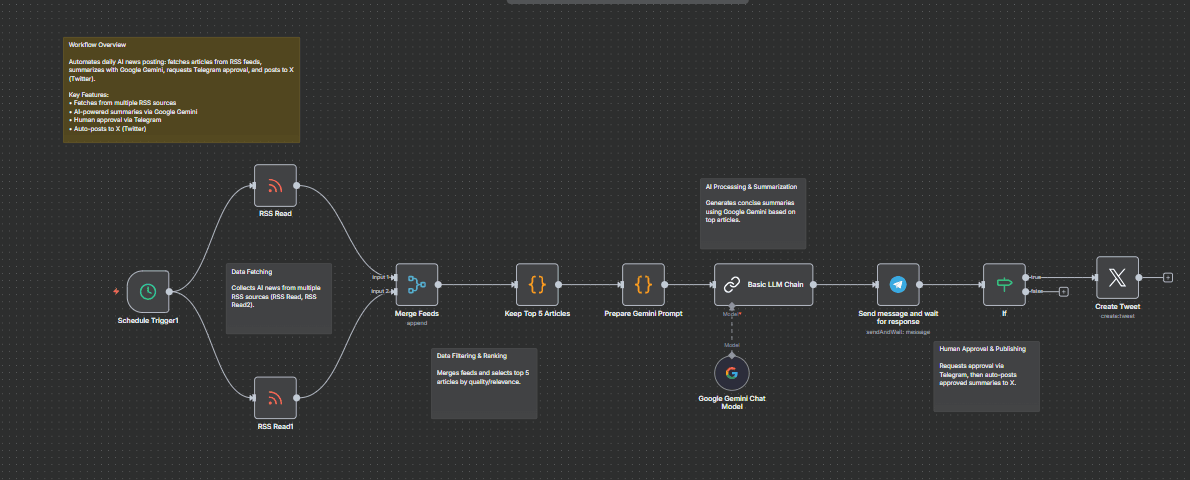Add a node on the If false branch
The width and height of the screenshot is (1190, 480).
click(1063, 292)
